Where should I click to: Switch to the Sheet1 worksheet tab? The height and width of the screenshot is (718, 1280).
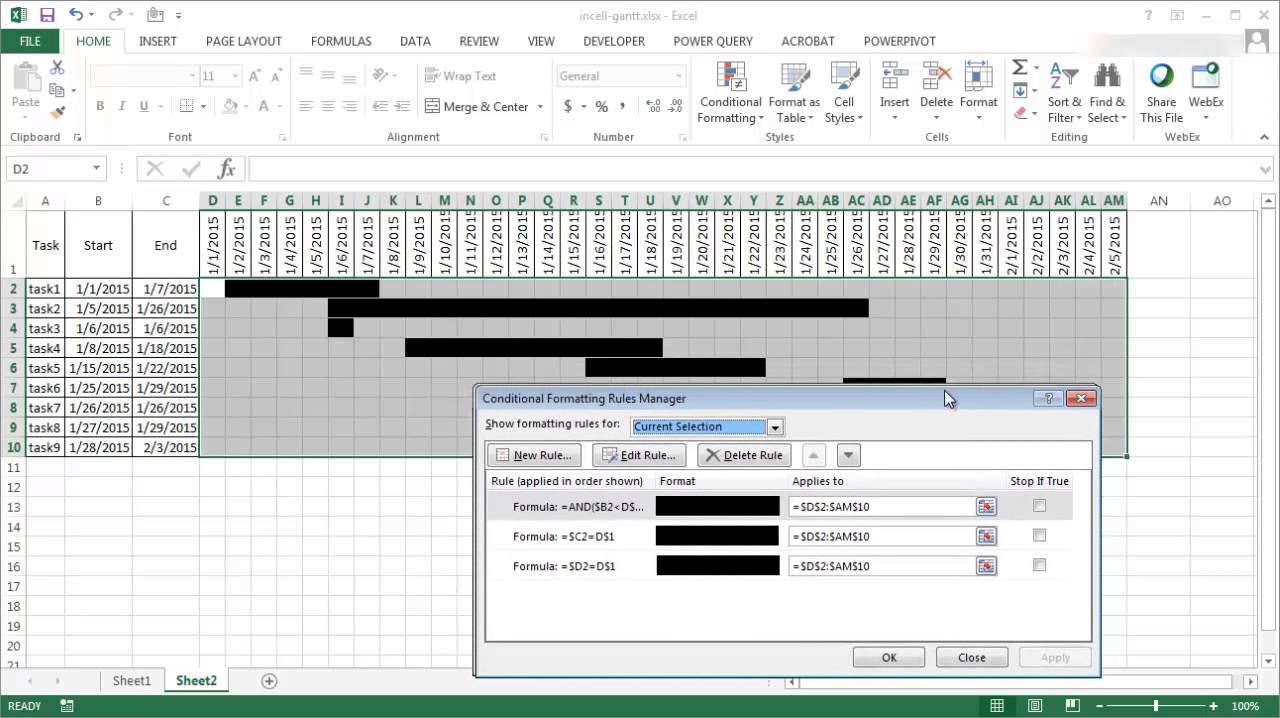click(132, 681)
